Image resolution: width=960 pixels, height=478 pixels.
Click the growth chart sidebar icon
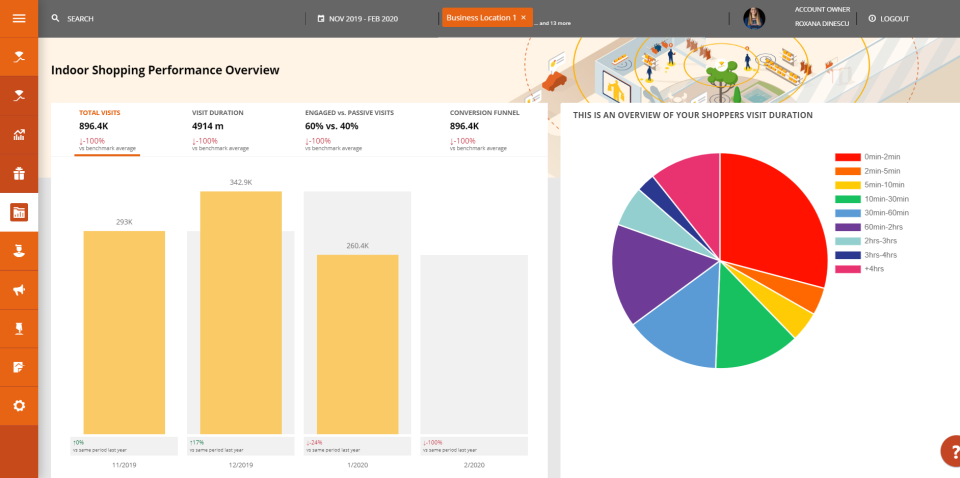(x=19, y=135)
